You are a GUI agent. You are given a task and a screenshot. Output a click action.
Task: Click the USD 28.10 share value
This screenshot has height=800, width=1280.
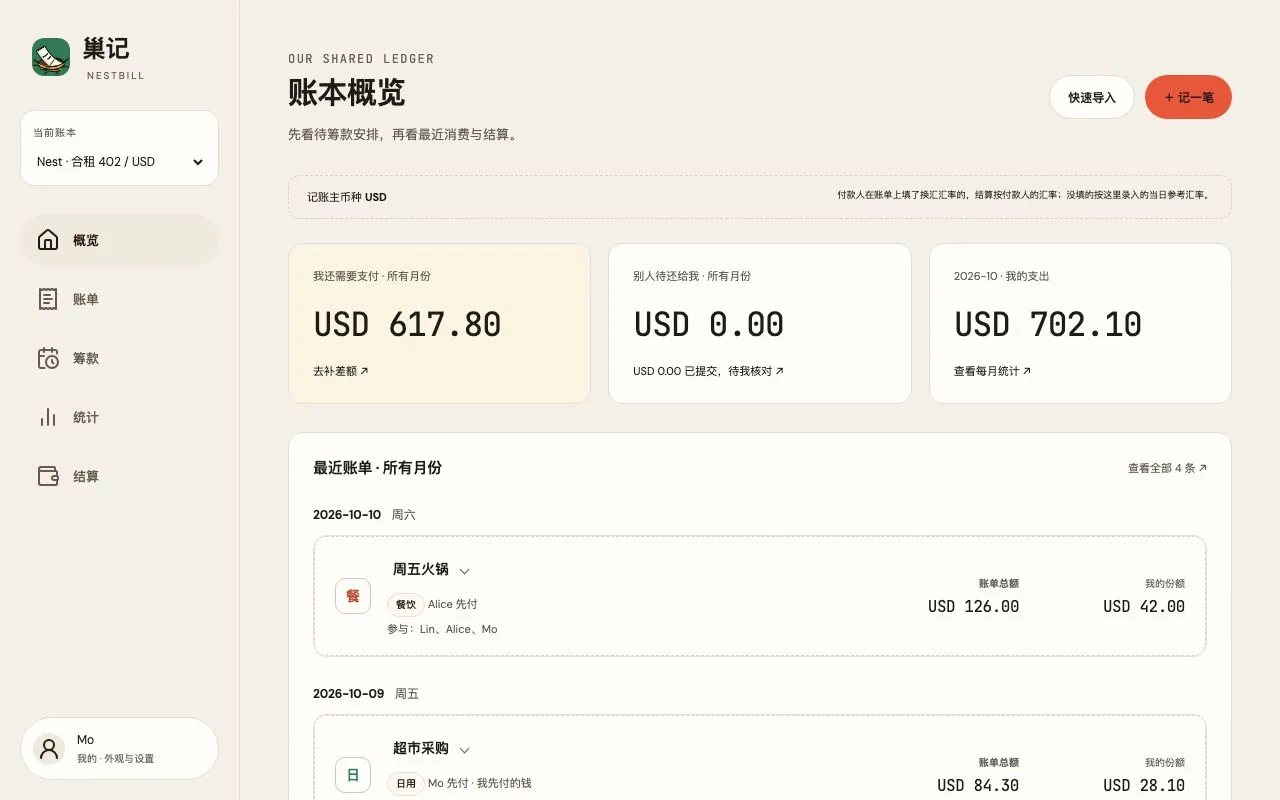click(x=1144, y=785)
